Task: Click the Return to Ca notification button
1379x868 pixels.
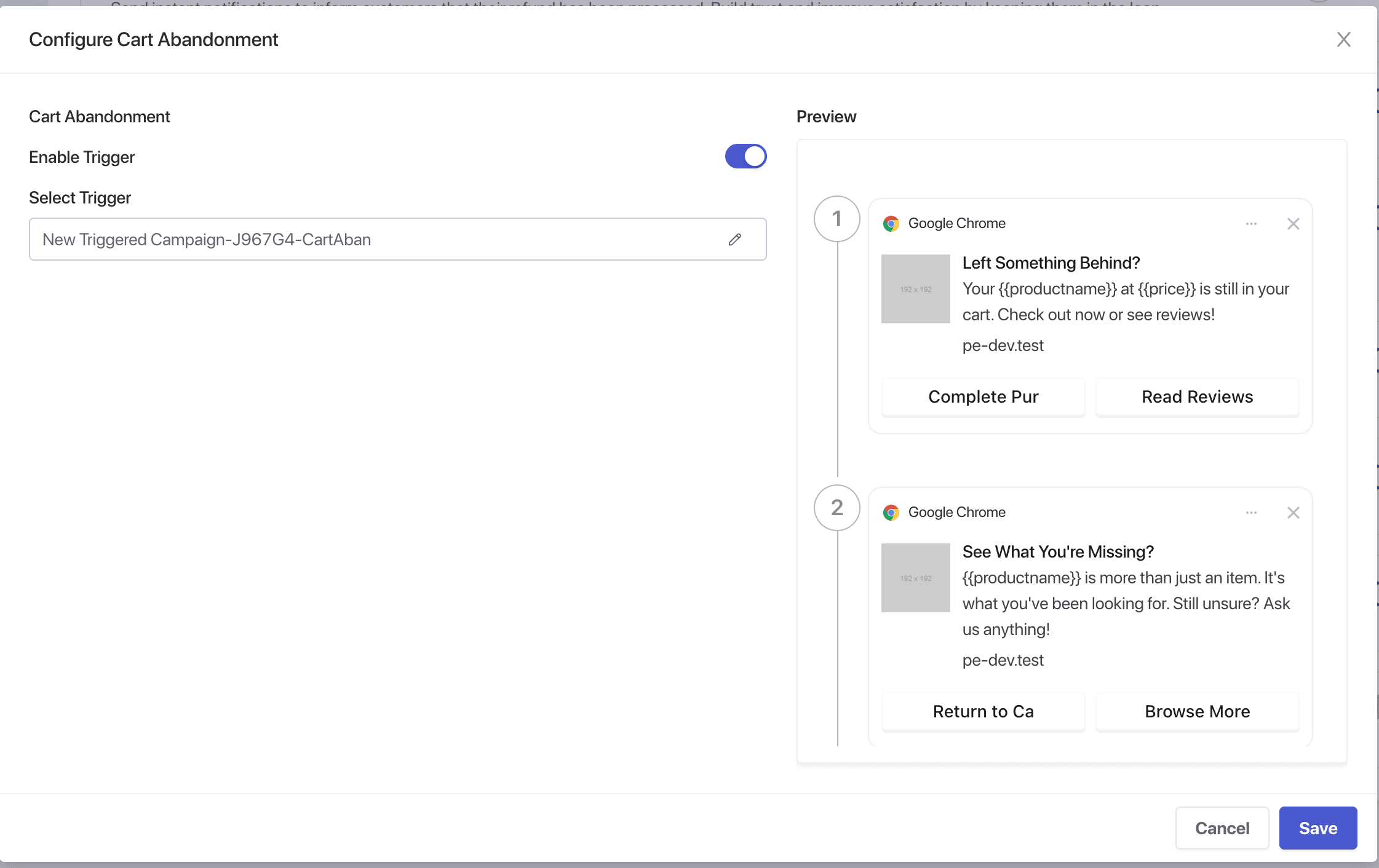Action: tap(983, 712)
